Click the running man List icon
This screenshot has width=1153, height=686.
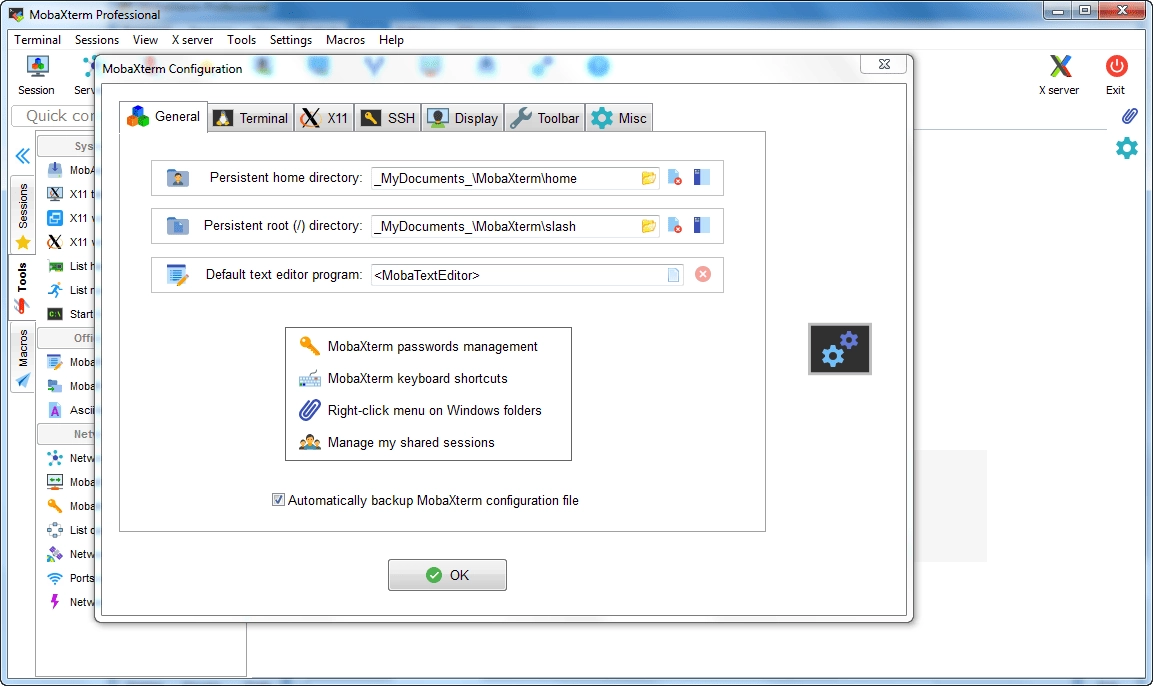54,290
